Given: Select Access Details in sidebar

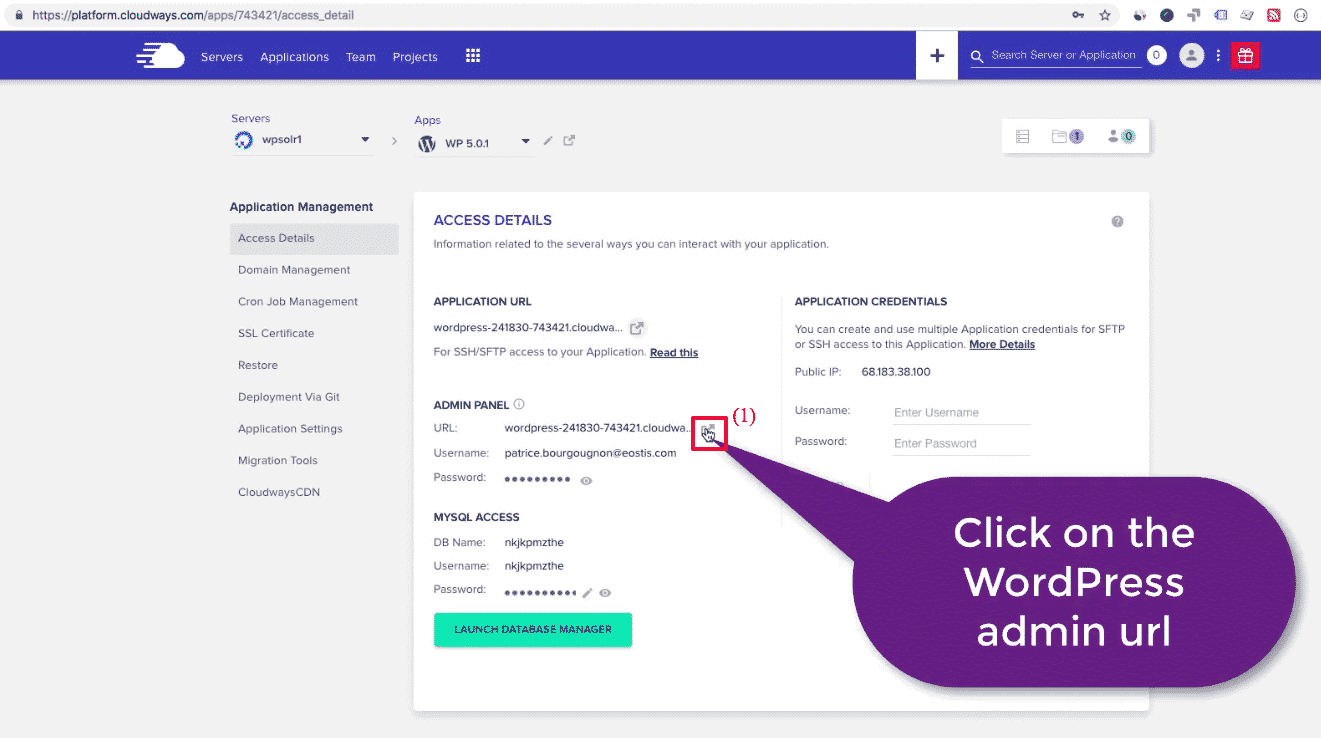Looking at the screenshot, I should coord(314,238).
